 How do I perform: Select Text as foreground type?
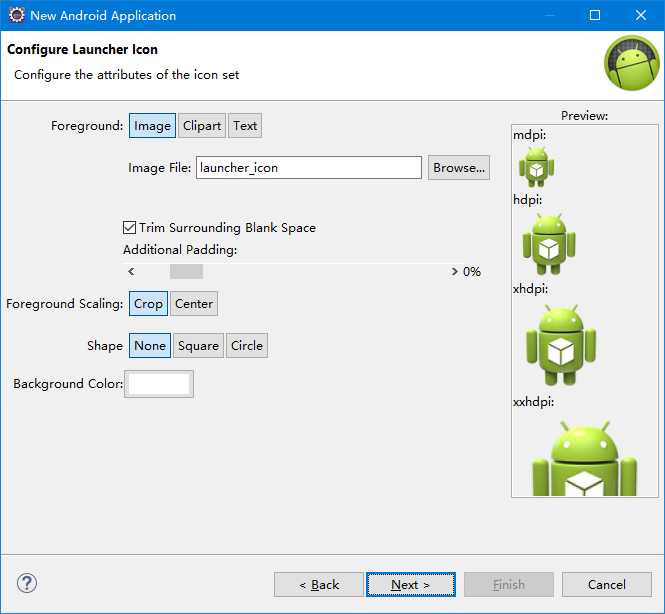[245, 126]
